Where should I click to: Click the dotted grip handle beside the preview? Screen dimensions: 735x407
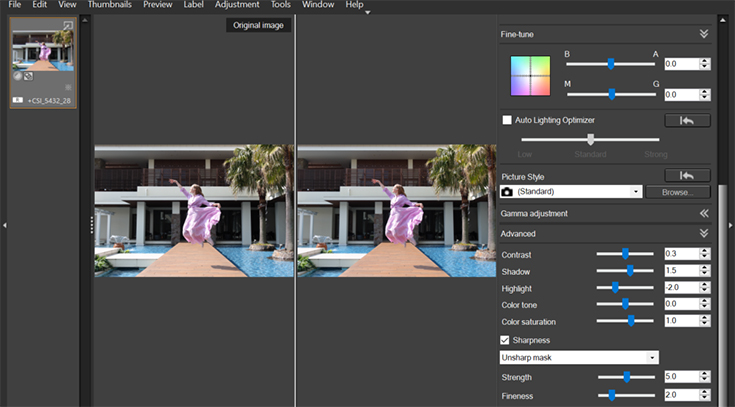pos(92,225)
